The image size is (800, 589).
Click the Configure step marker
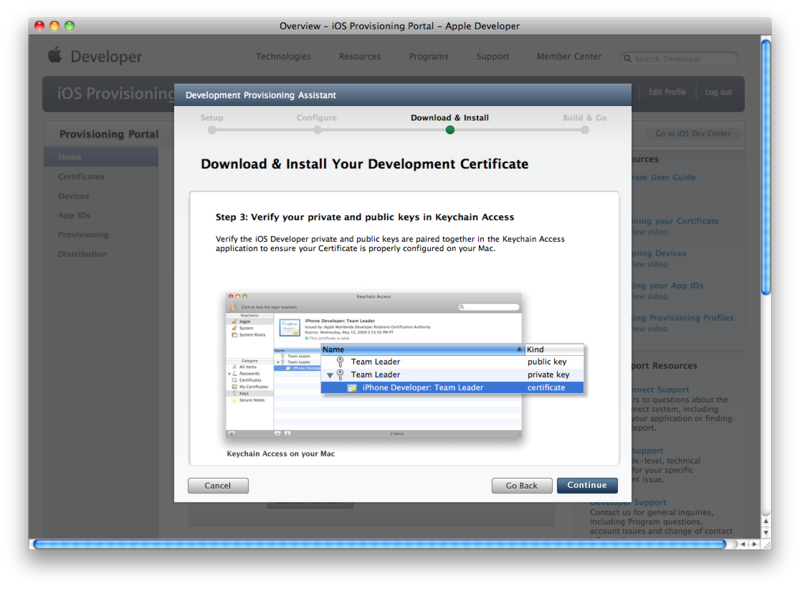tap(317, 130)
